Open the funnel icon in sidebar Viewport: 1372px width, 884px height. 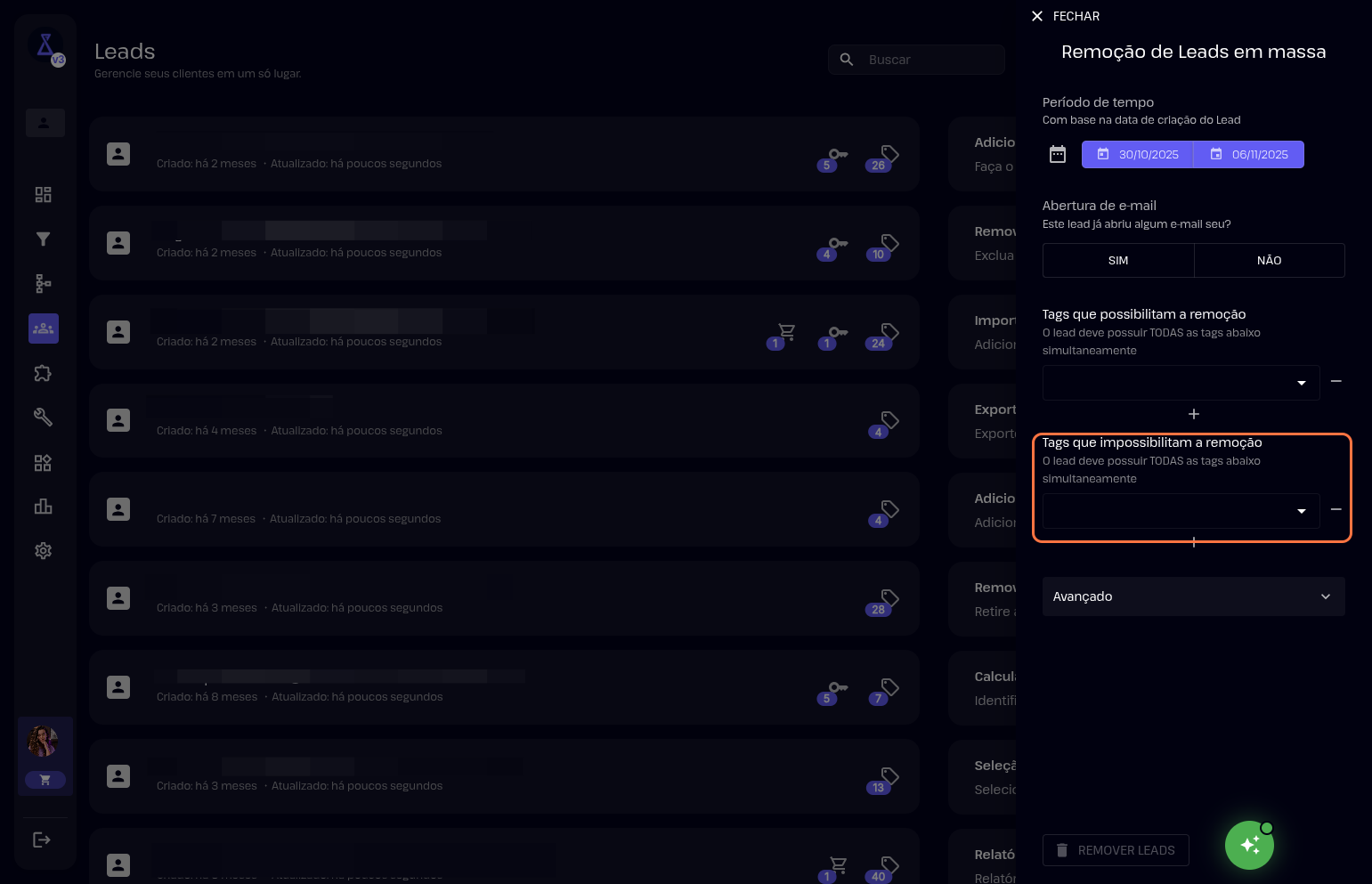[43, 239]
